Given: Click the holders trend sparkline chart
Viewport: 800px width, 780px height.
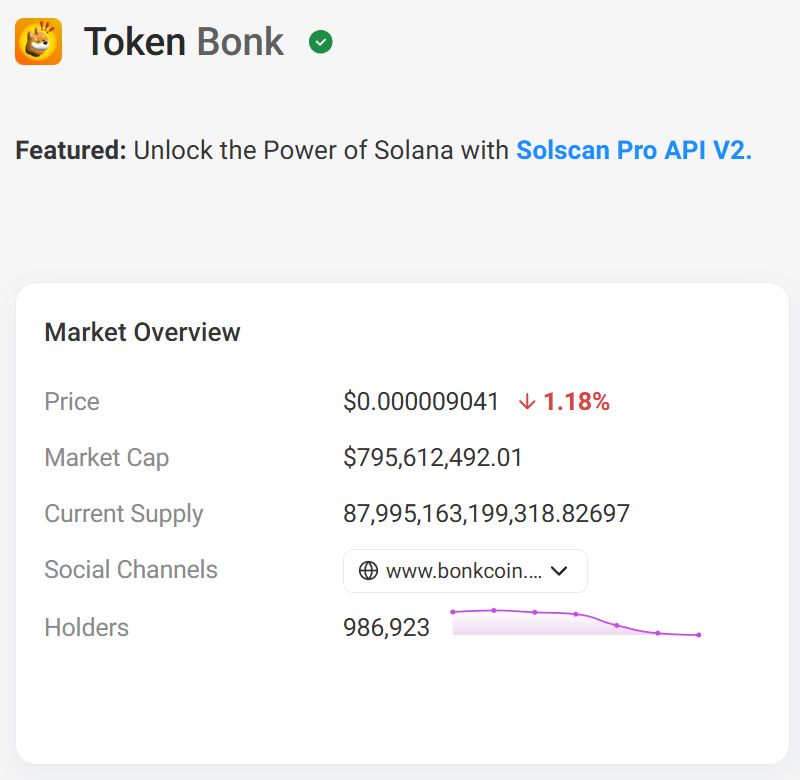Looking at the screenshot, I should [575, 622].
